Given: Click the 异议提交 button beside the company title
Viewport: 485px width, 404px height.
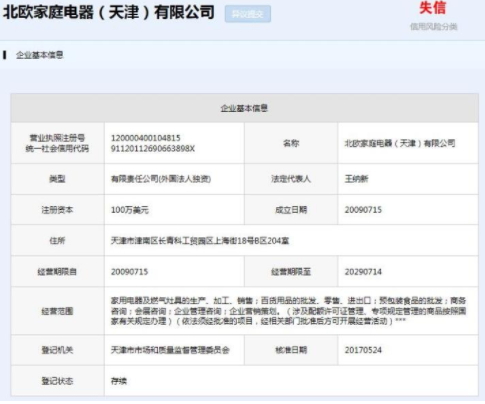Looking at the screenshot, I should (x=248, y=14).
